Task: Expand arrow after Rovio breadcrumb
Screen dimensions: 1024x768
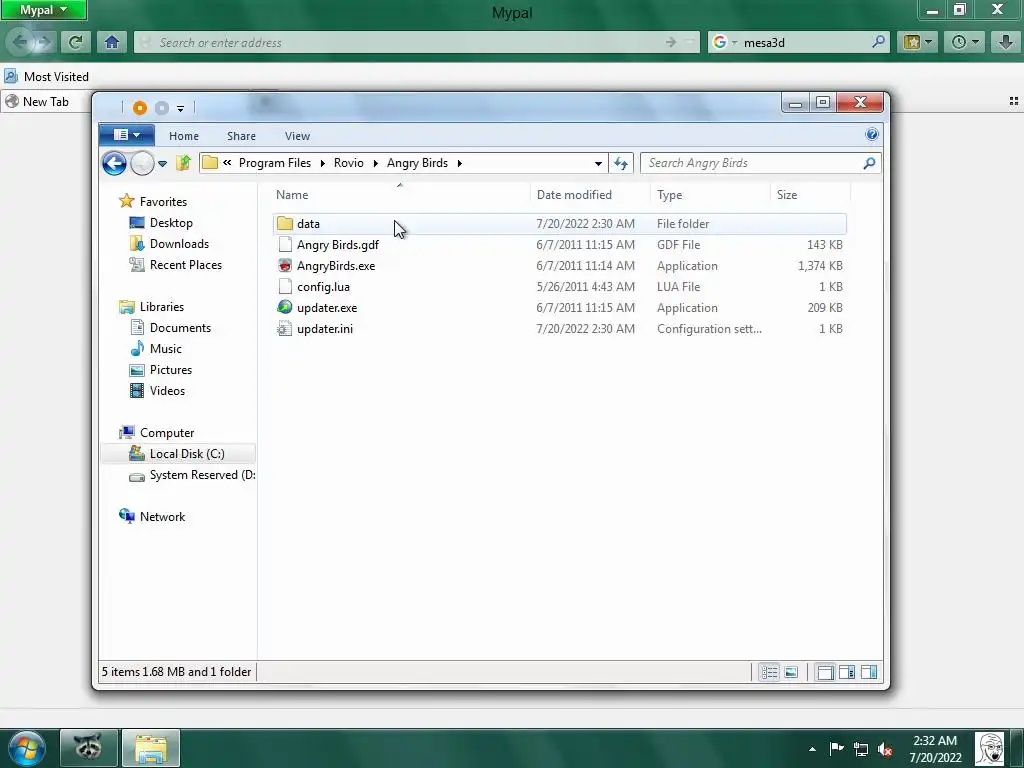Action: pyautogui.click(x=376, y=163)
